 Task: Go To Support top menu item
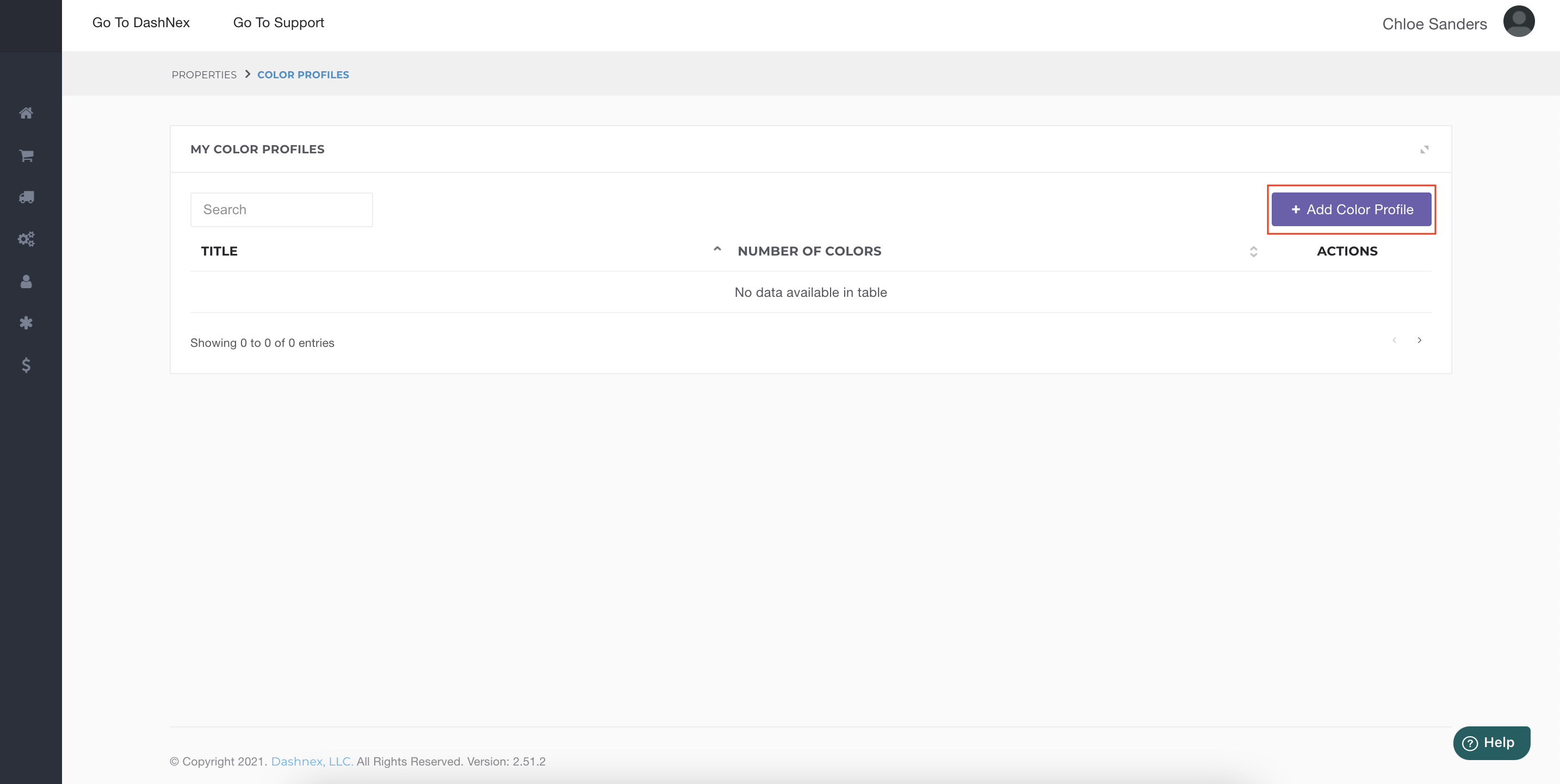[278, 22]
